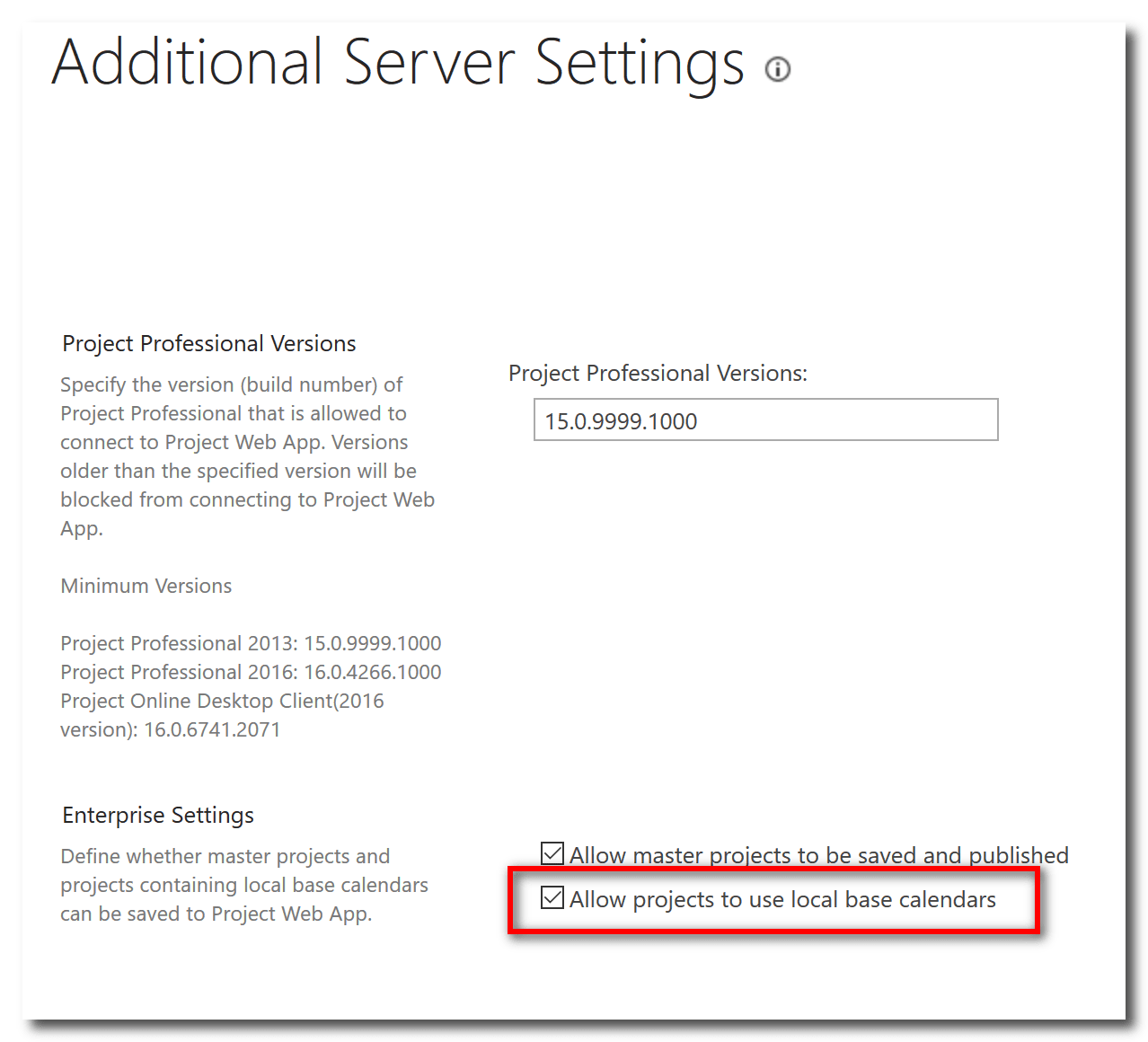The height and width of the screenshot is (1042, 1148).
Task: Click the 'Specify the version (build number)' description
Action: pos(247,456)
